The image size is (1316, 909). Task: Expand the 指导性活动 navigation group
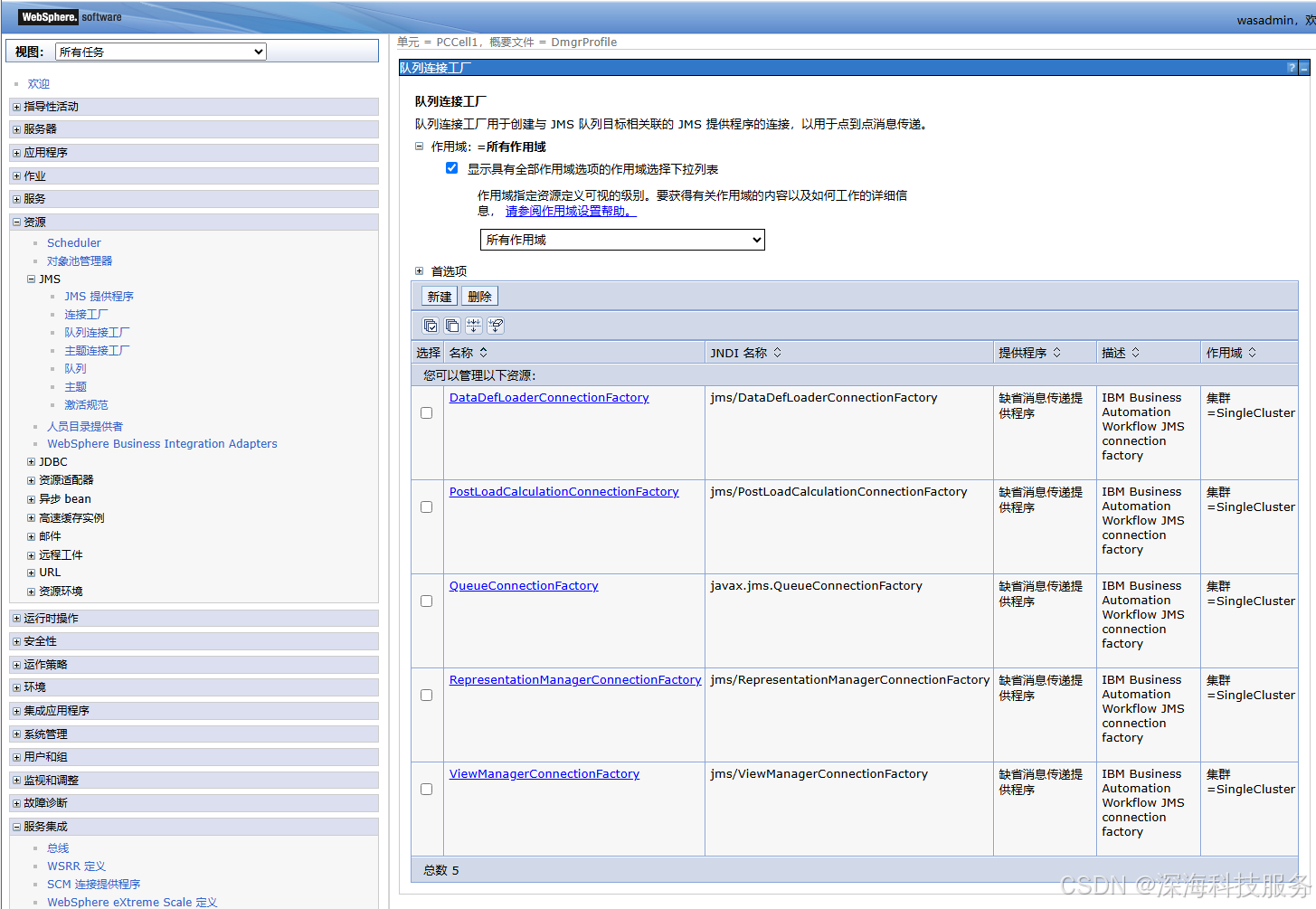(x=16, y=107)
